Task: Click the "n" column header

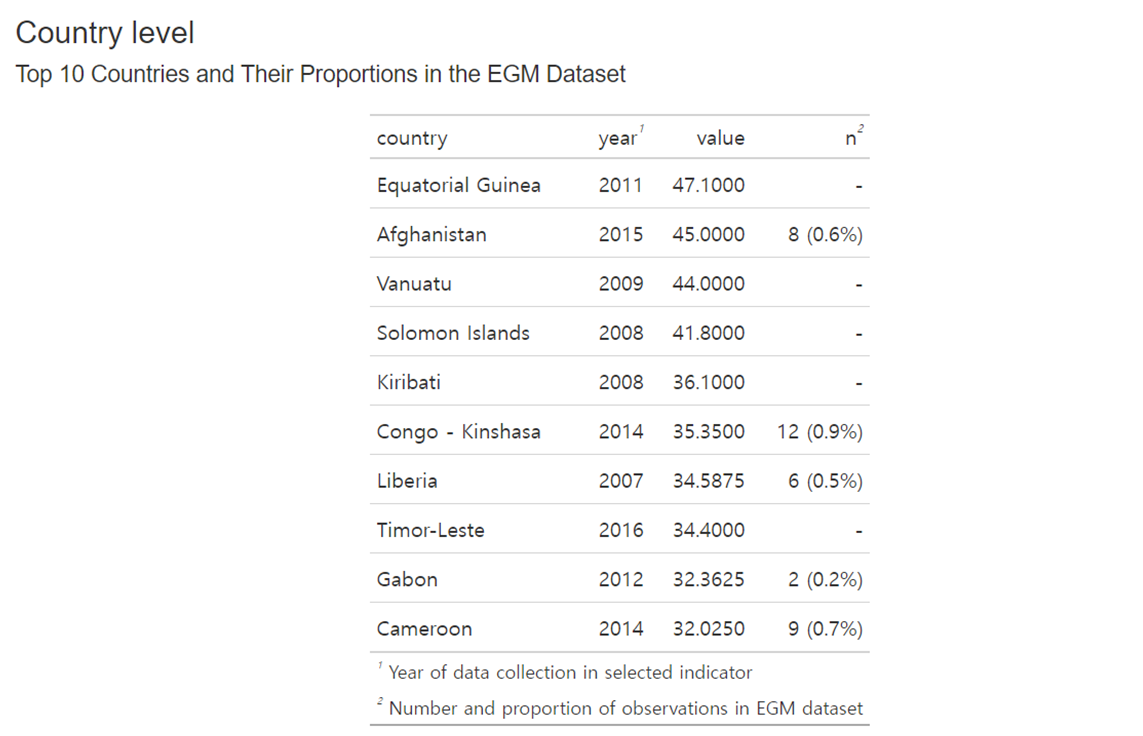Action: [x=851, y=139]
